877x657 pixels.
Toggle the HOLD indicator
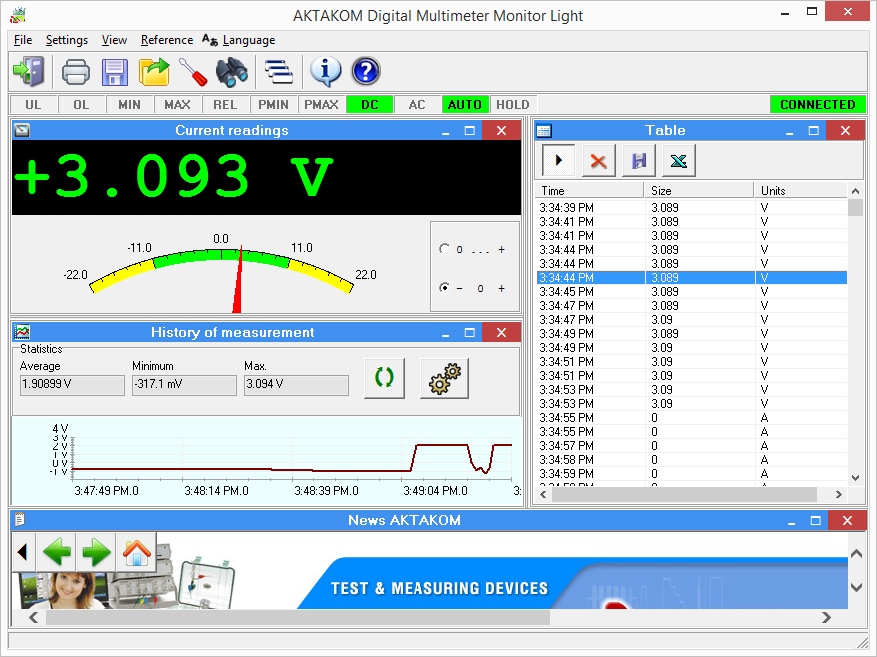pos(513,105)
